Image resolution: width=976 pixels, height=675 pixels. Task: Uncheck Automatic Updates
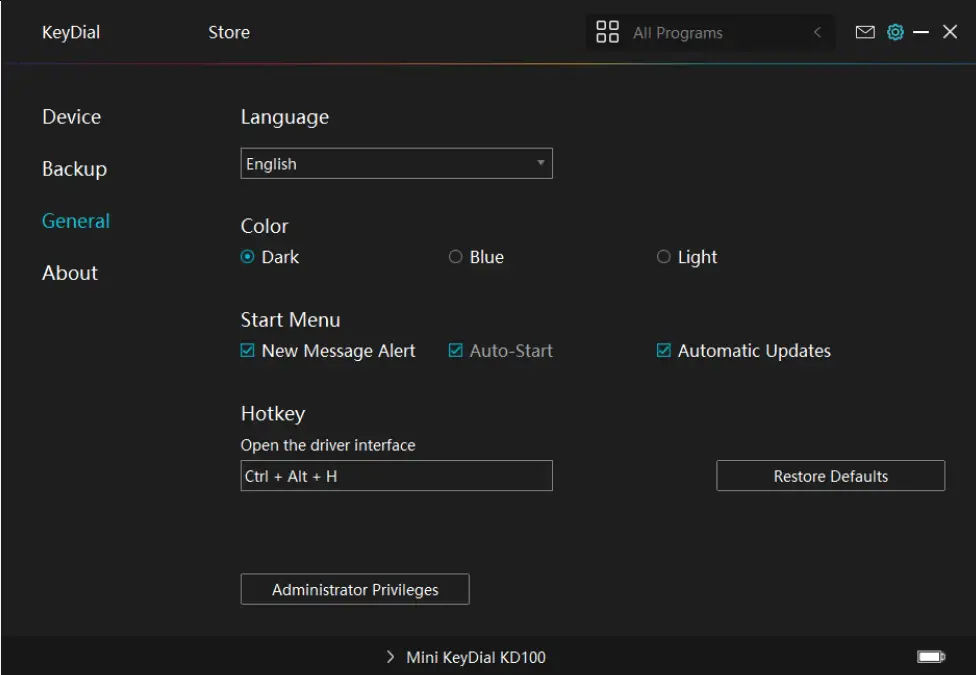coord(664,351)
